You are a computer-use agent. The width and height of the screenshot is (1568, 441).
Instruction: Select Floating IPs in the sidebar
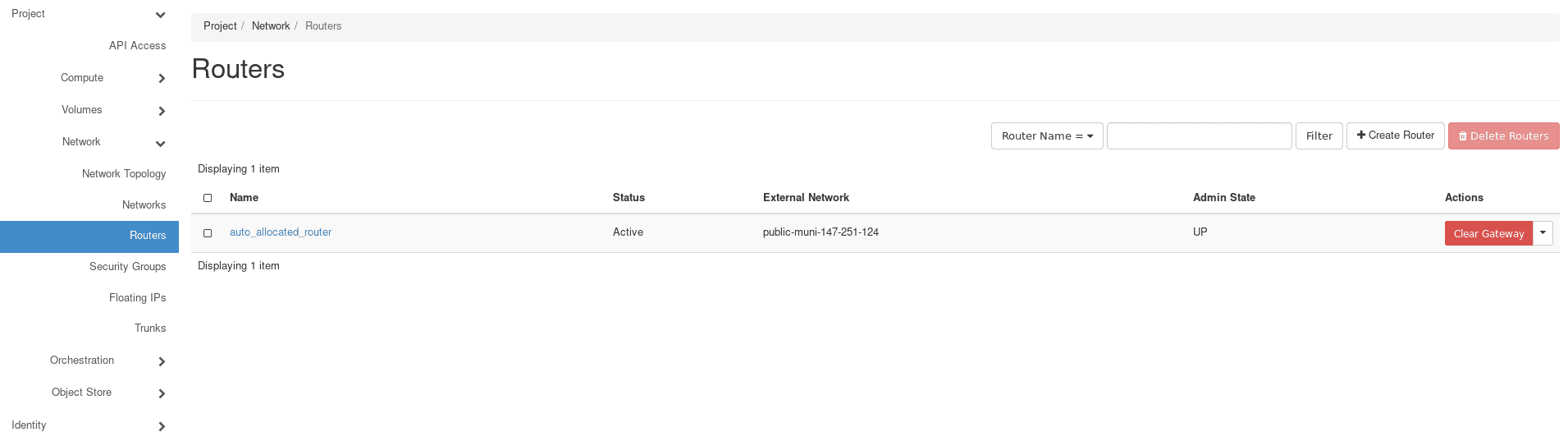pos(137,298)
